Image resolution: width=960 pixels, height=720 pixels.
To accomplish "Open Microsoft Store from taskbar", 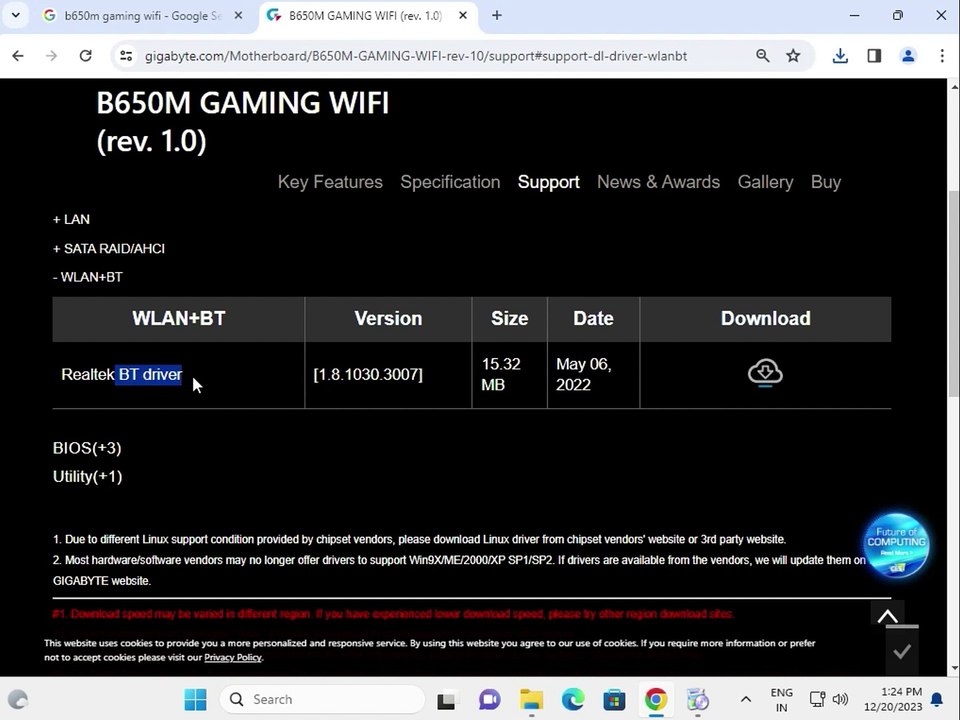I will 614,699.
